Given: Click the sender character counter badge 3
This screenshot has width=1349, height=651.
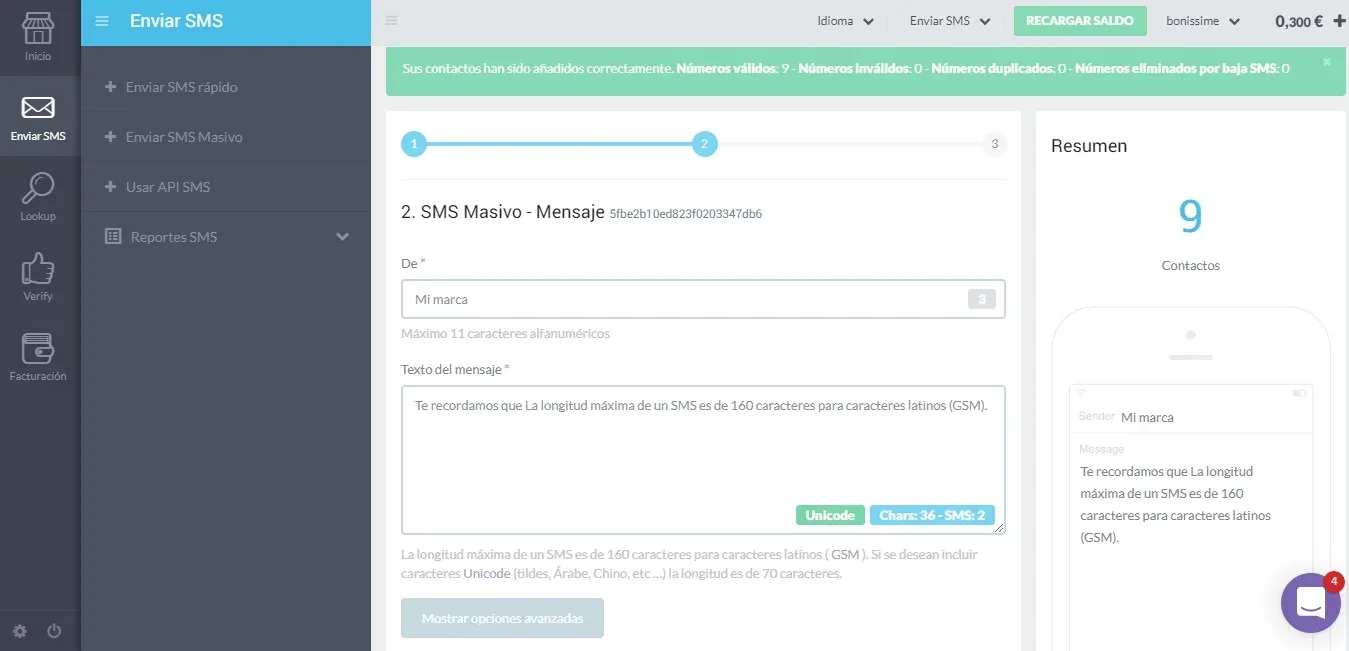Looking at the screenshot, I should (982, 299).
